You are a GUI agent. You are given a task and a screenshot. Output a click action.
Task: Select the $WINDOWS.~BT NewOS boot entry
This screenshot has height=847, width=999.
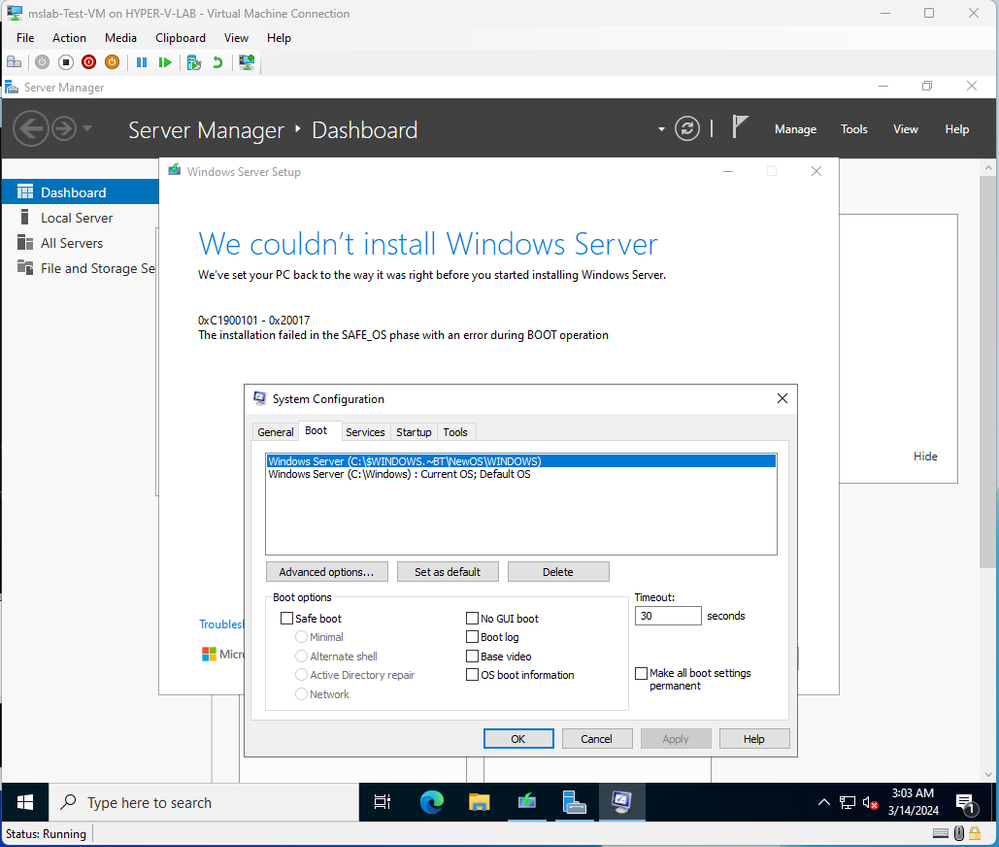pyautogui.click(x=521, y=461)
